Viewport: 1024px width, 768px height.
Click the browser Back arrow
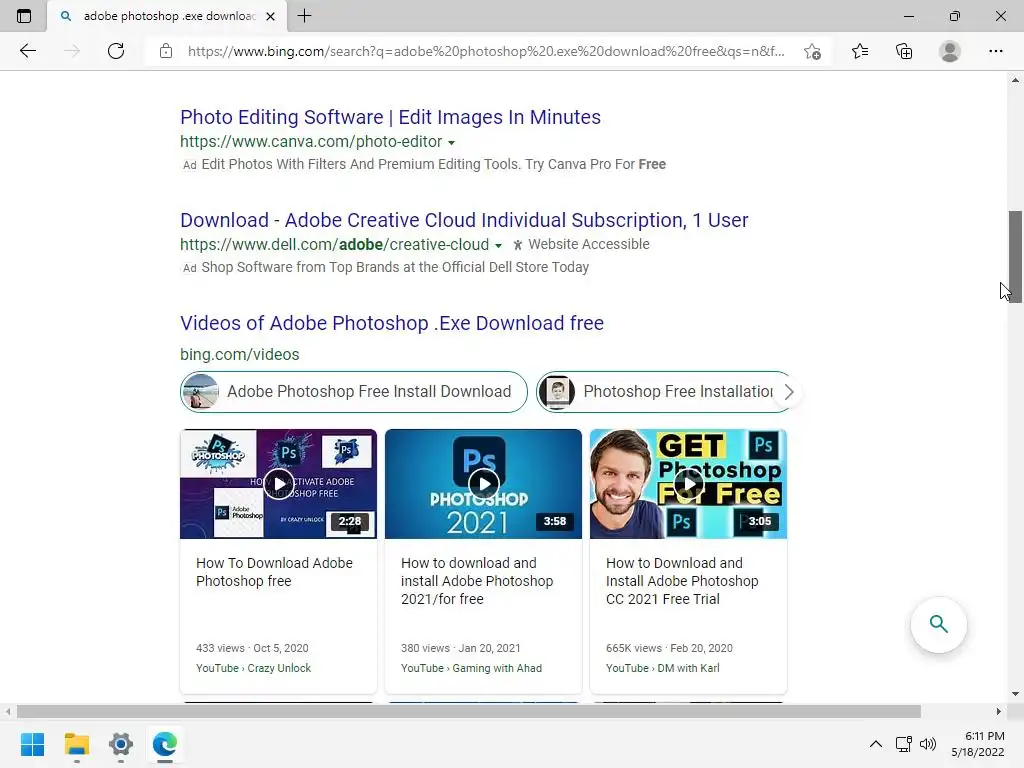27,51
